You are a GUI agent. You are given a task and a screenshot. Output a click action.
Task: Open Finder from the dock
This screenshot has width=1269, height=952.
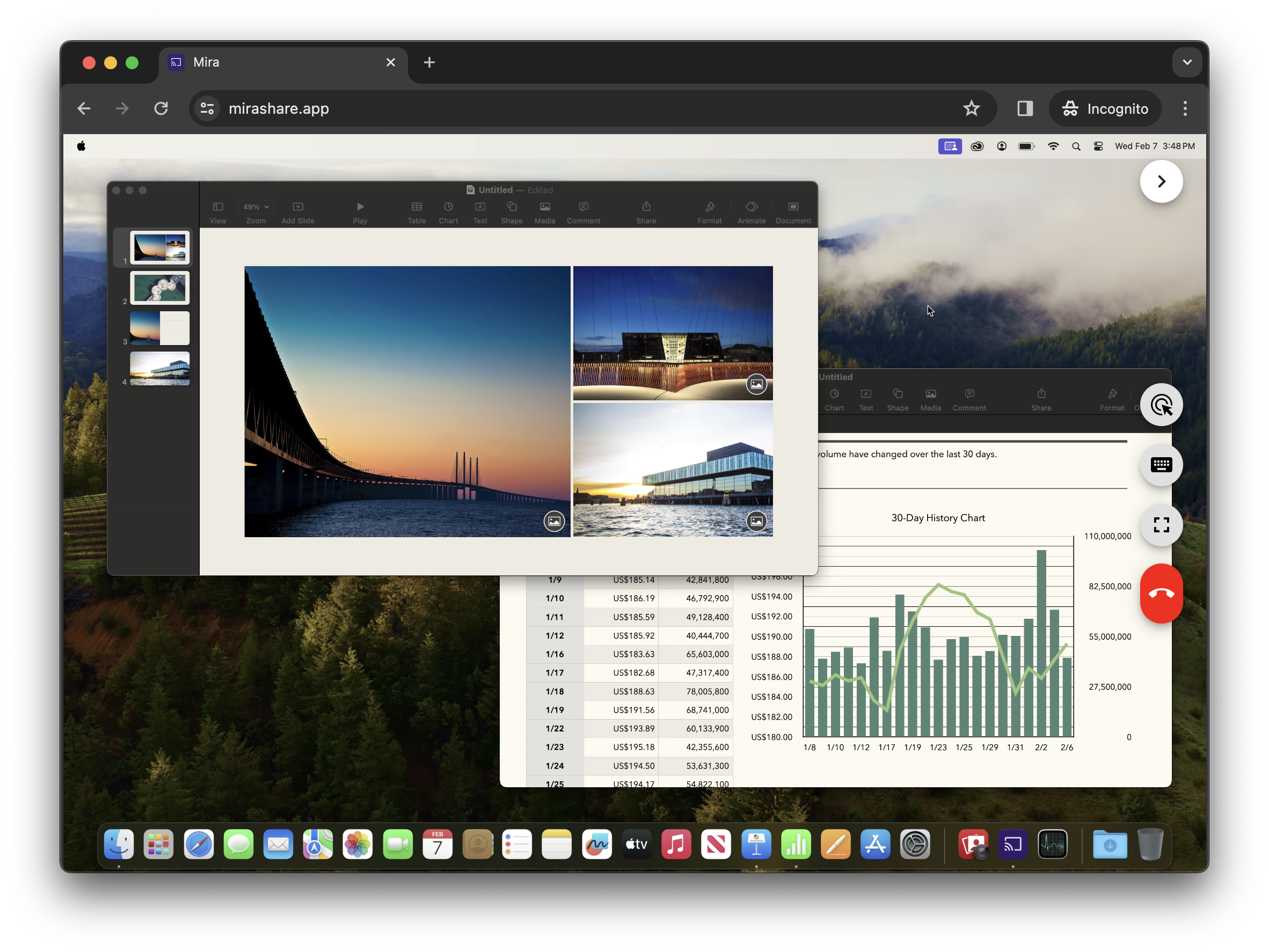pos(119,844)
